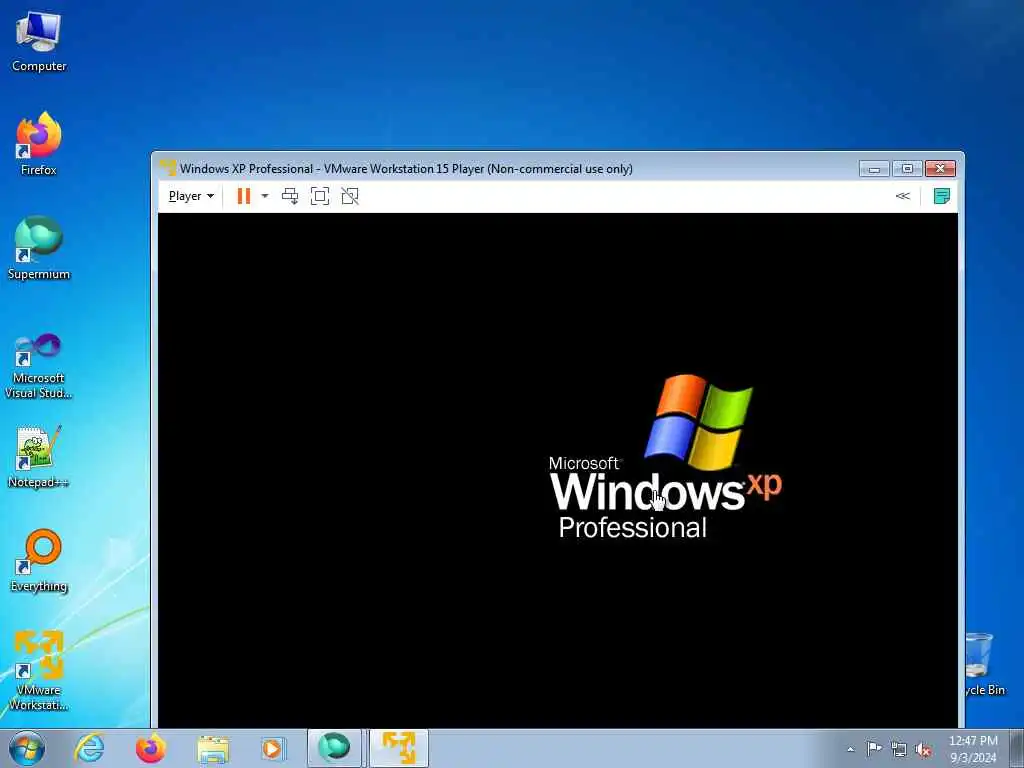Open the Windows Start menu orb
Screen dimensions: 1024x768
tap(27, 748)
